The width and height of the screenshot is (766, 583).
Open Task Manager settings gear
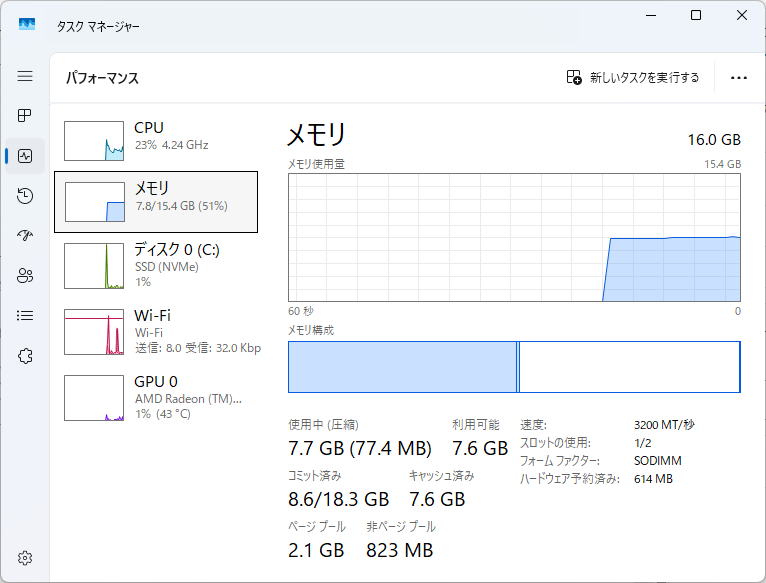coord(25,557)
